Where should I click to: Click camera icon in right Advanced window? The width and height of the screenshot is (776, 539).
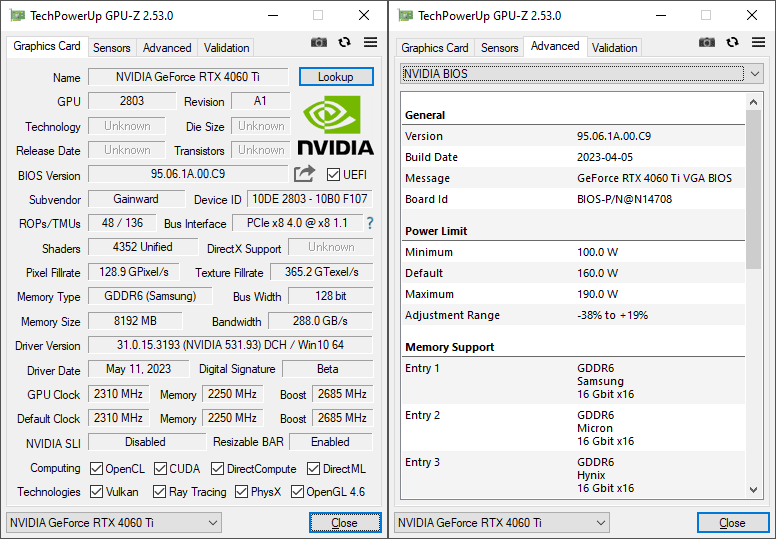coord(707,43)
